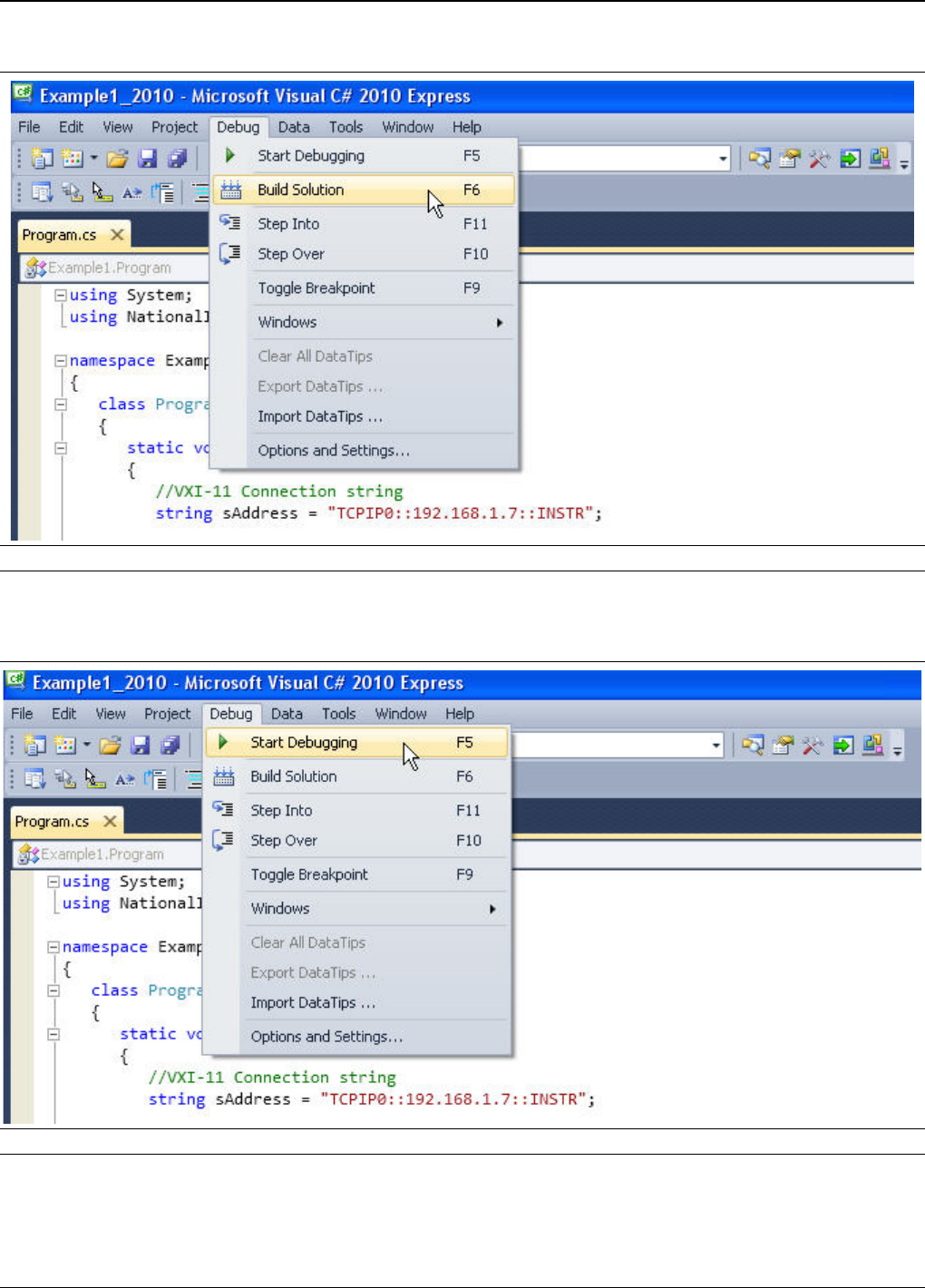The width and height of the screenshot is (925, 1288).
Task: Click rightmost toolbar window icon in lower screenshot
Action: (872, 746)
